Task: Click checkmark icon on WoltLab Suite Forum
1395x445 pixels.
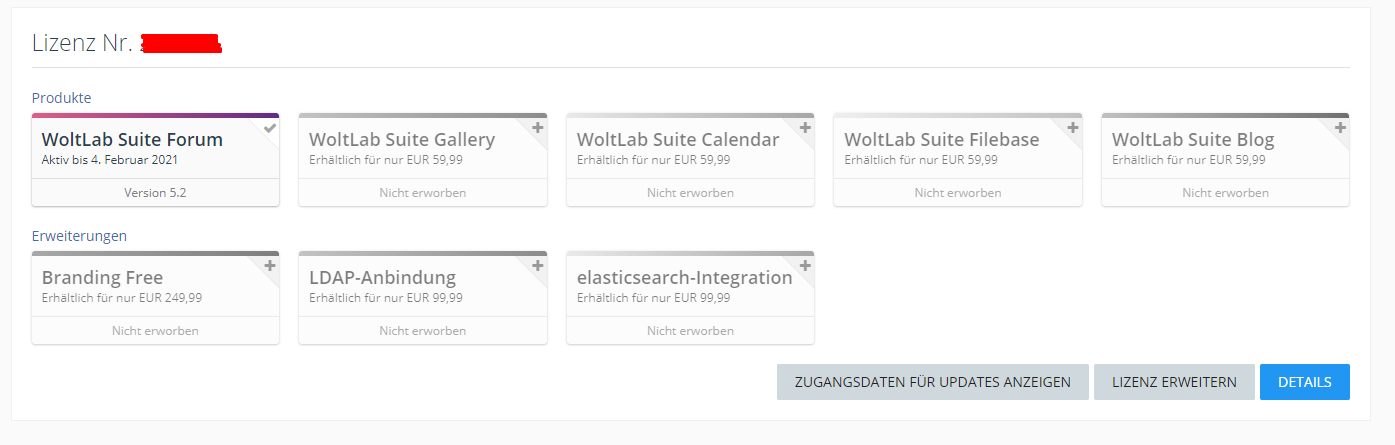Action: [270, 128]
